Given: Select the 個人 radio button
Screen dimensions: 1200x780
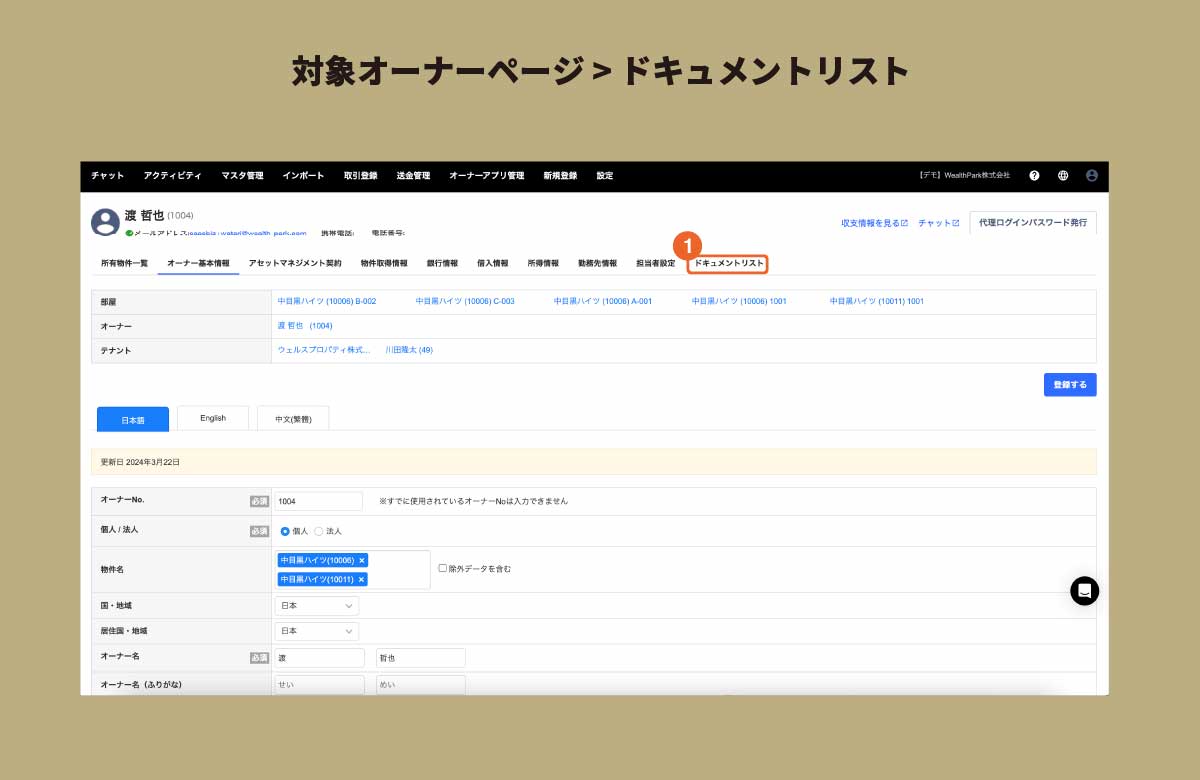Looking at the screenshot, I should coord(285,531).
